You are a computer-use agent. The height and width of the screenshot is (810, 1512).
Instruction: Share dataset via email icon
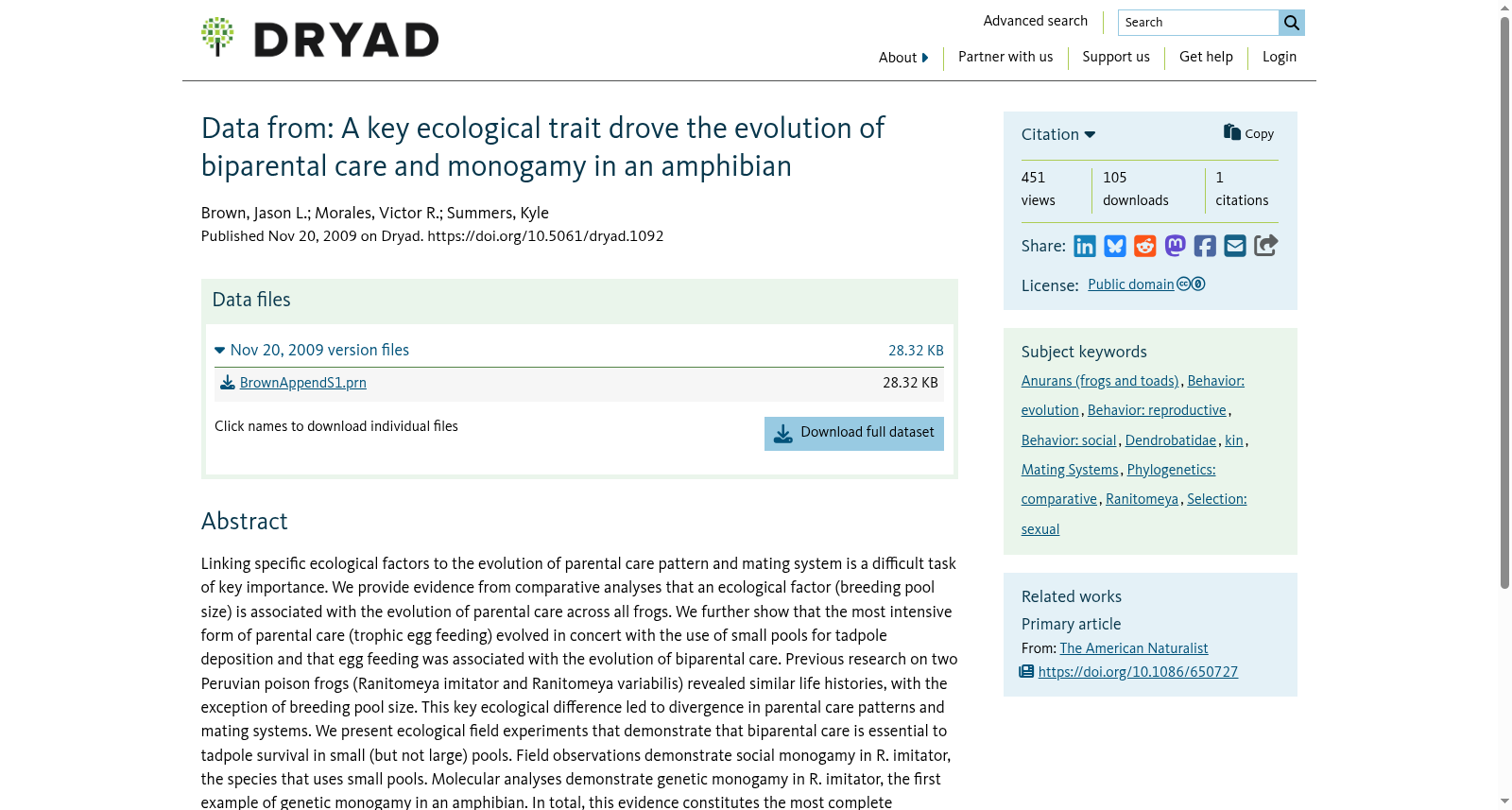click(x=1235, y=247)
